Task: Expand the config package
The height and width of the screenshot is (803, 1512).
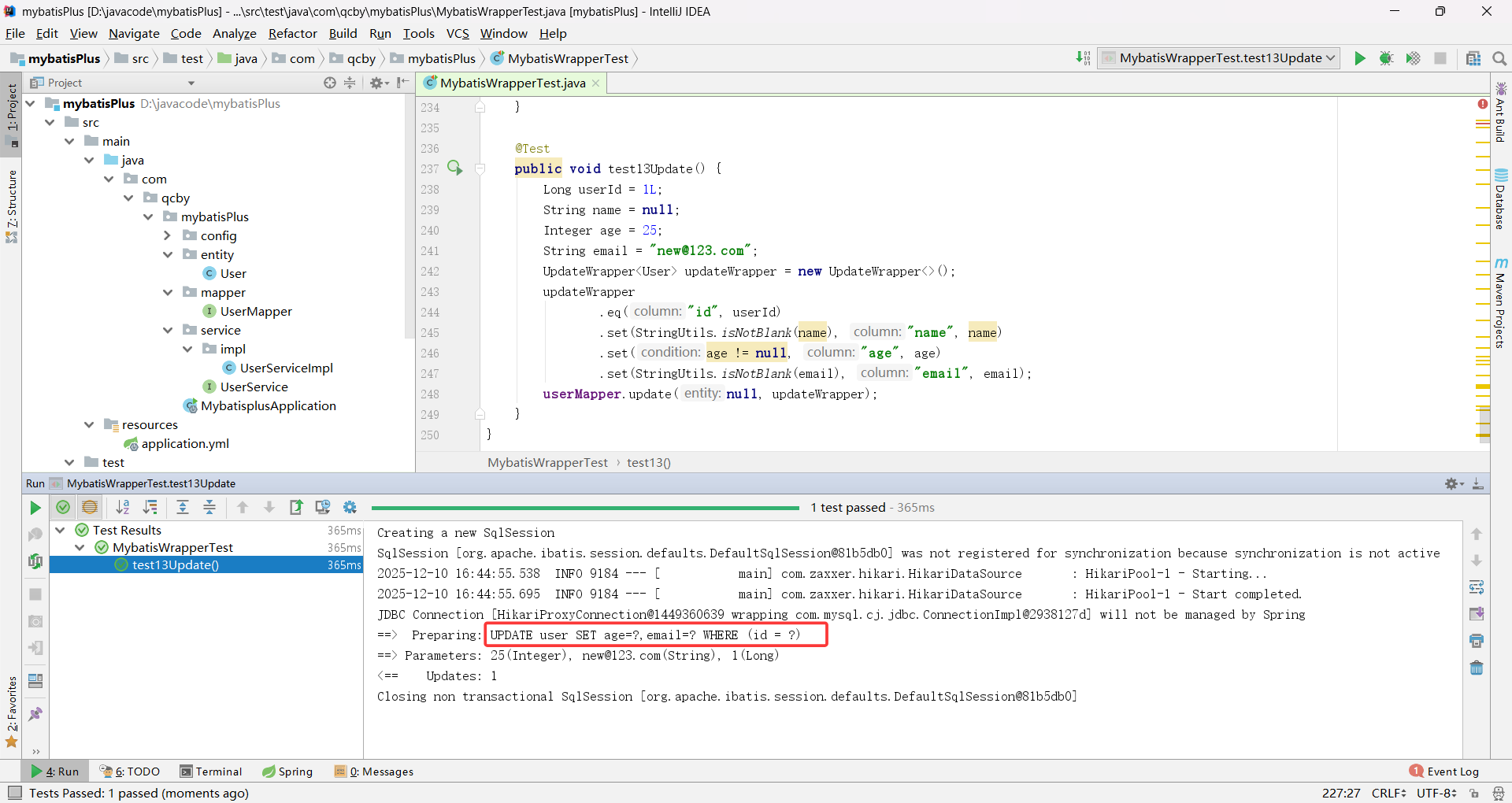Action: (x=167, y=235)
